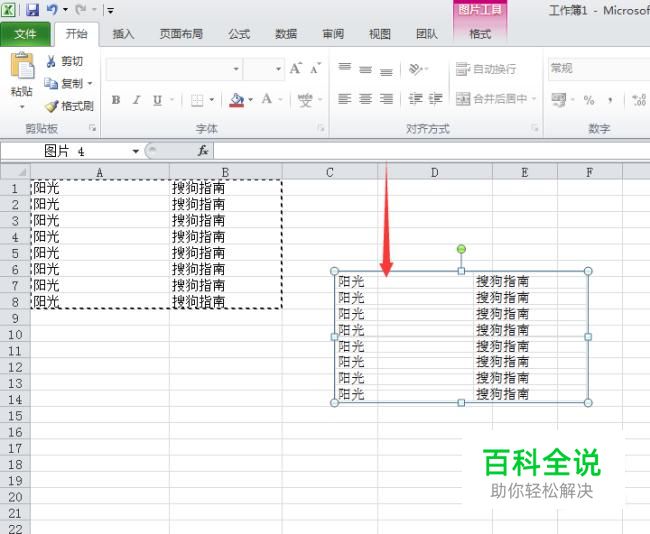Screen dimensions: 650x534
Task: Open the alignment group dialog launcher
Action: (x=534, y=129)
